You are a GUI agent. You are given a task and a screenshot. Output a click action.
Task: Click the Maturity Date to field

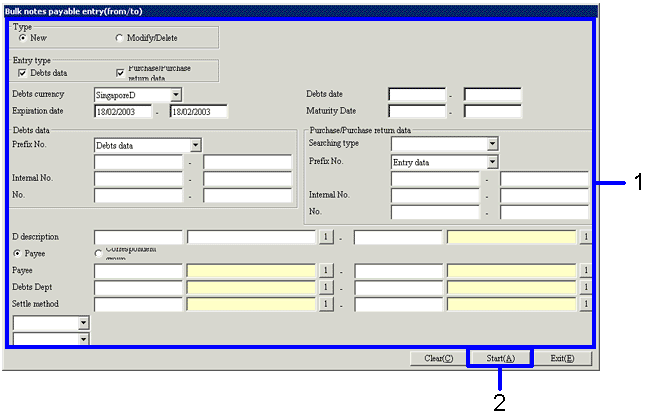pos(493,112)
